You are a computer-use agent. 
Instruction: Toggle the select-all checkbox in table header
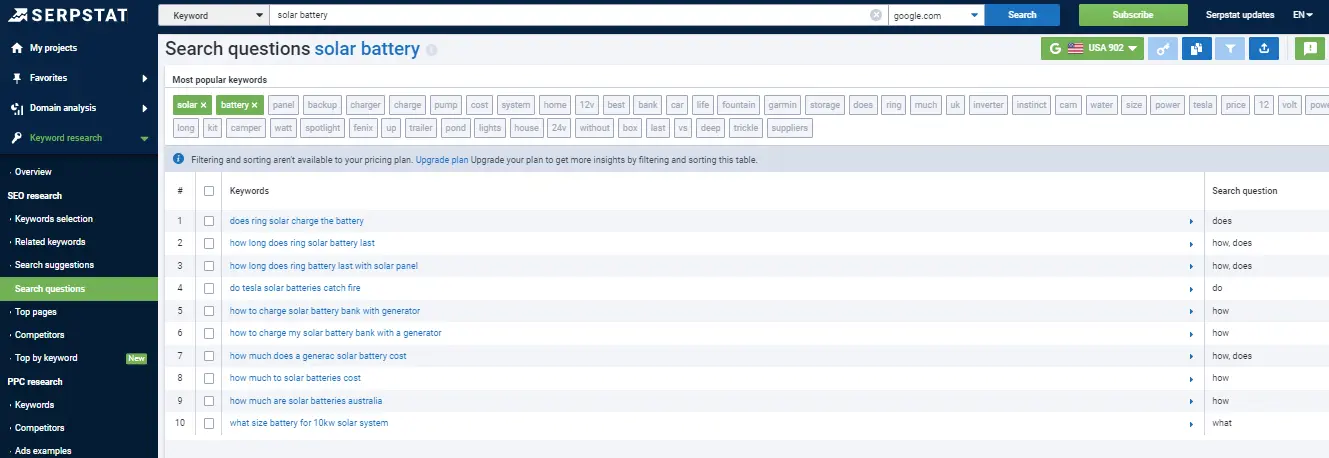tap(209, 191)
